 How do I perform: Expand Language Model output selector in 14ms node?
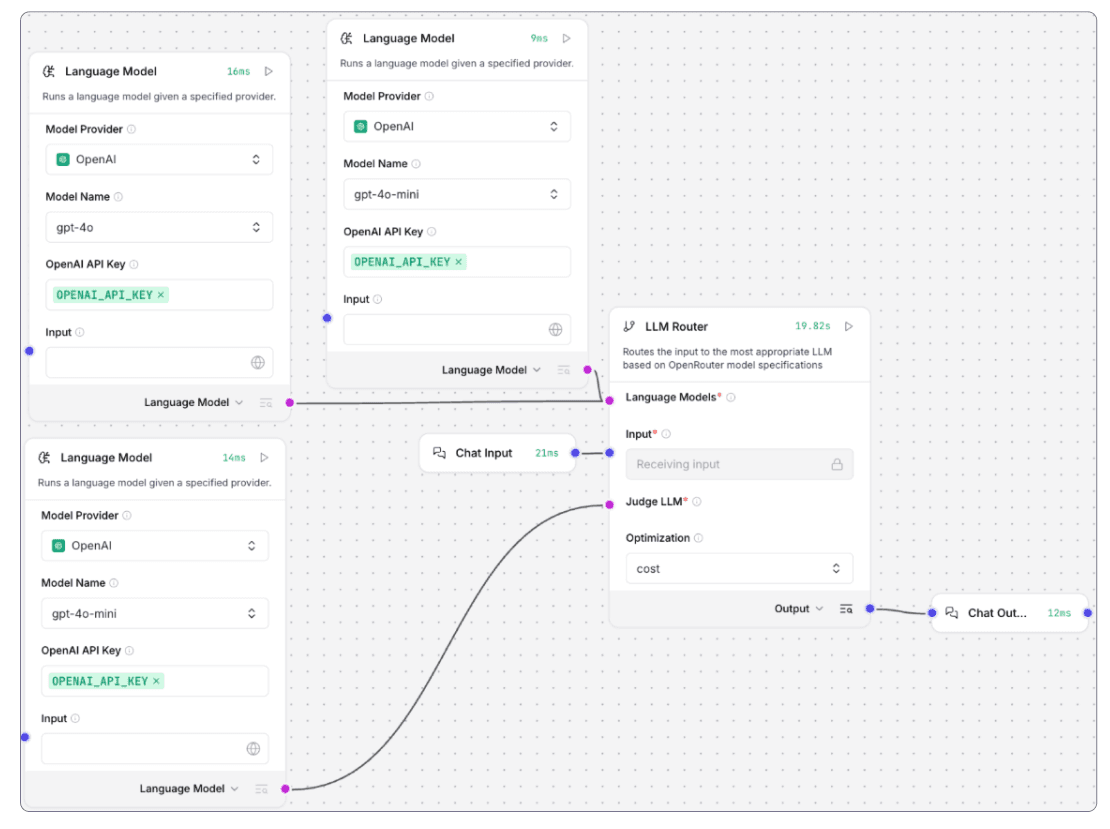(189, 789)
